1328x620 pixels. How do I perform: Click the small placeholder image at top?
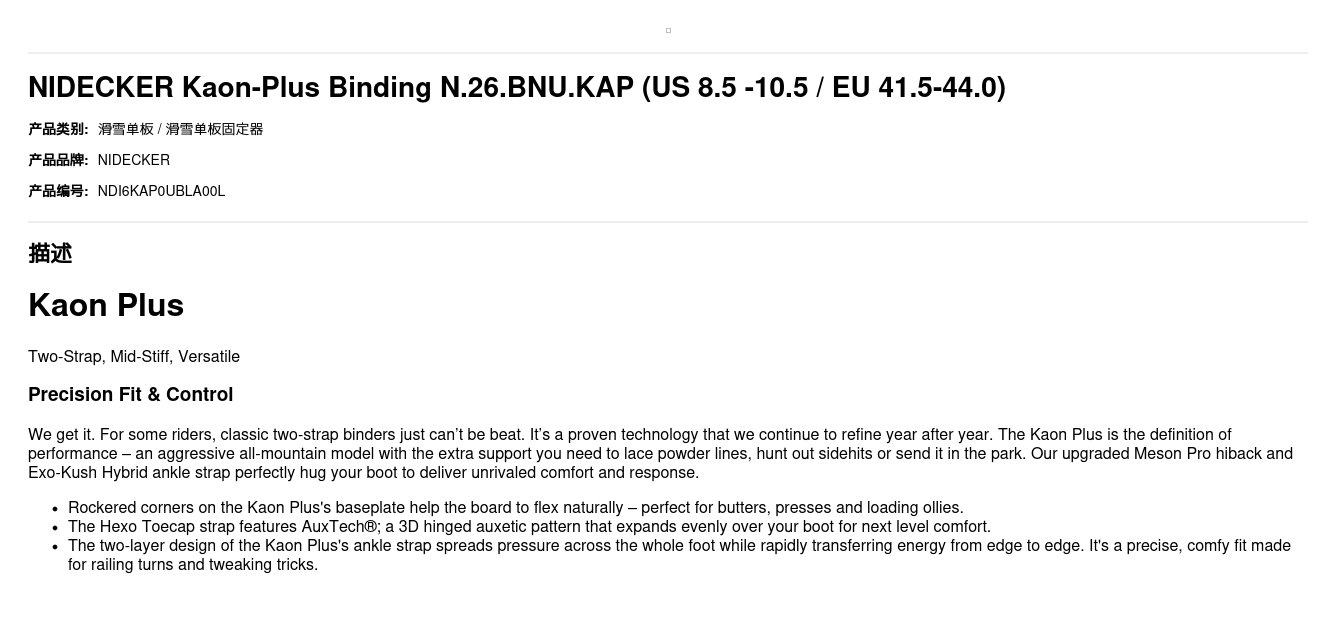tap(668, 30)
